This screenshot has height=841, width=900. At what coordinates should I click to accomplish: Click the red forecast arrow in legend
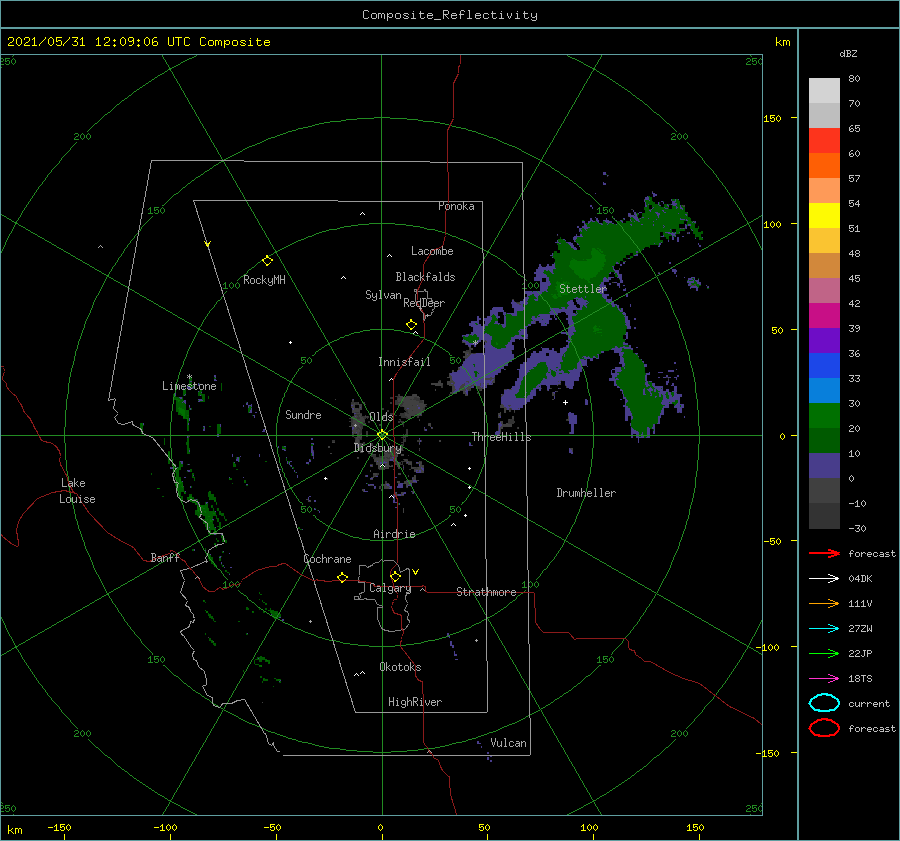coord(824,553)
